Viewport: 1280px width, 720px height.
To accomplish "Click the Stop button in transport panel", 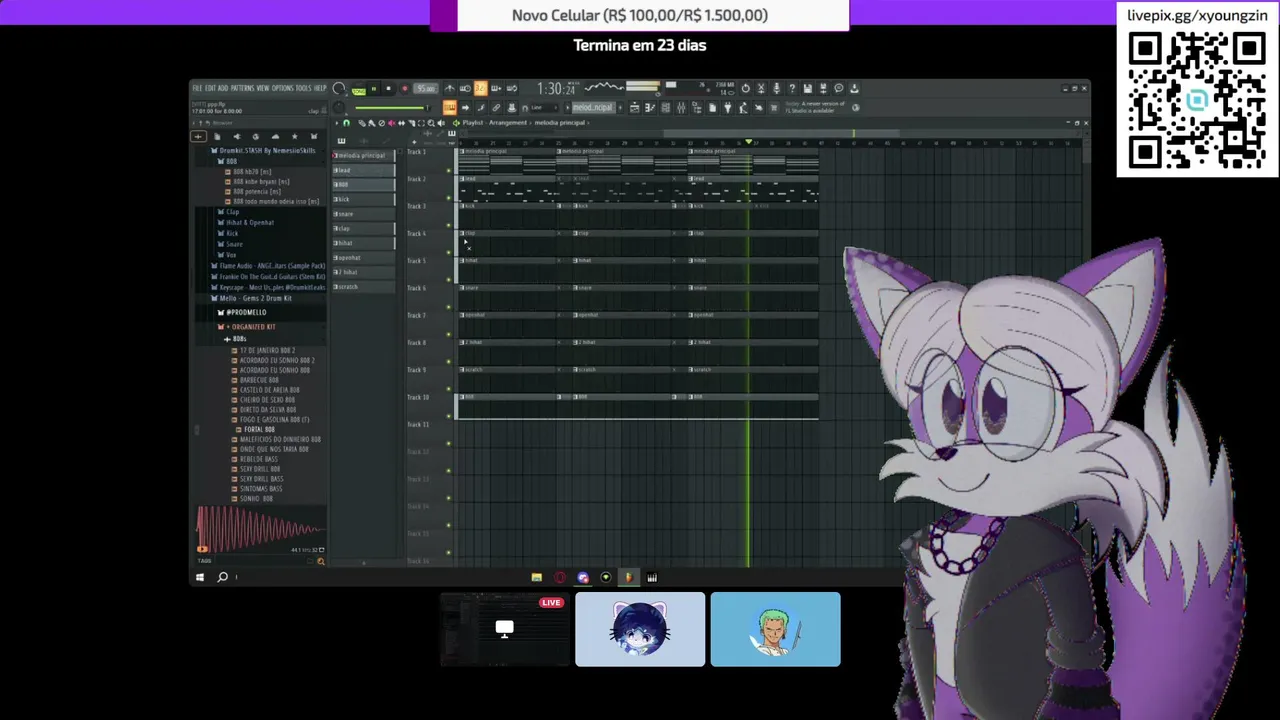I will 389,88.
